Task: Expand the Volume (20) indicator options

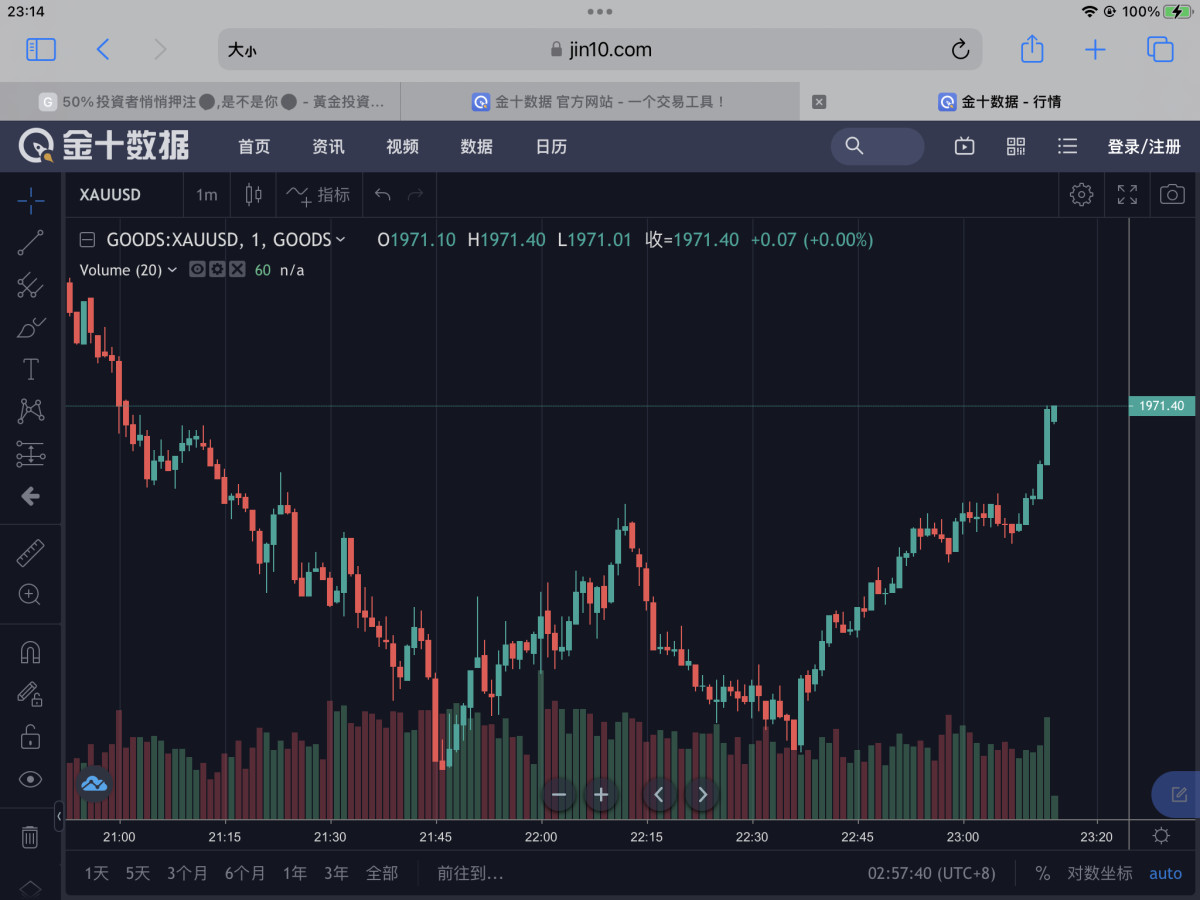Action: click(x=172, y=270)
